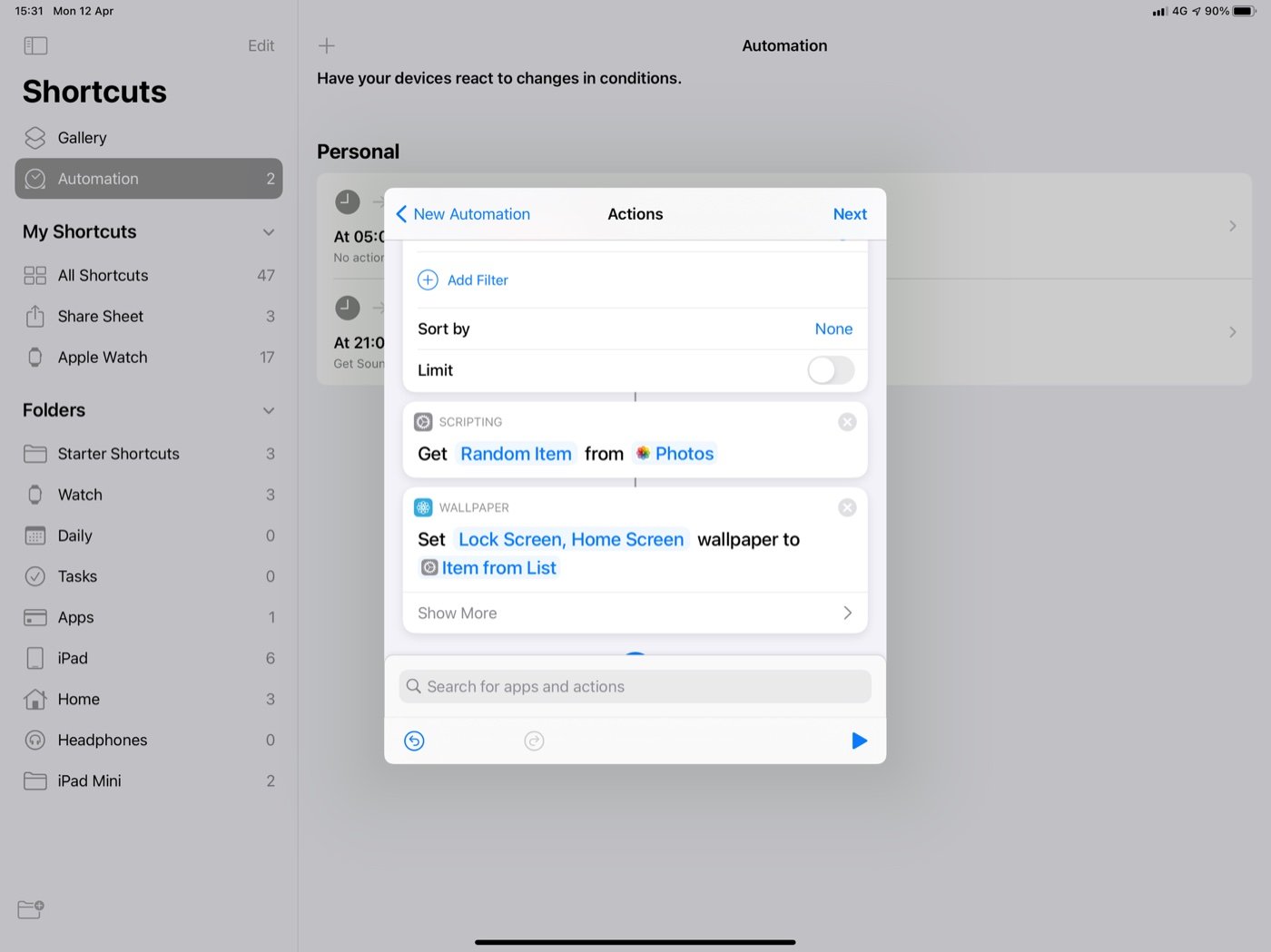Switch to the Automation tab in sidebar
This screenshot has width=1271, height=952.
[x=99, y=179]
